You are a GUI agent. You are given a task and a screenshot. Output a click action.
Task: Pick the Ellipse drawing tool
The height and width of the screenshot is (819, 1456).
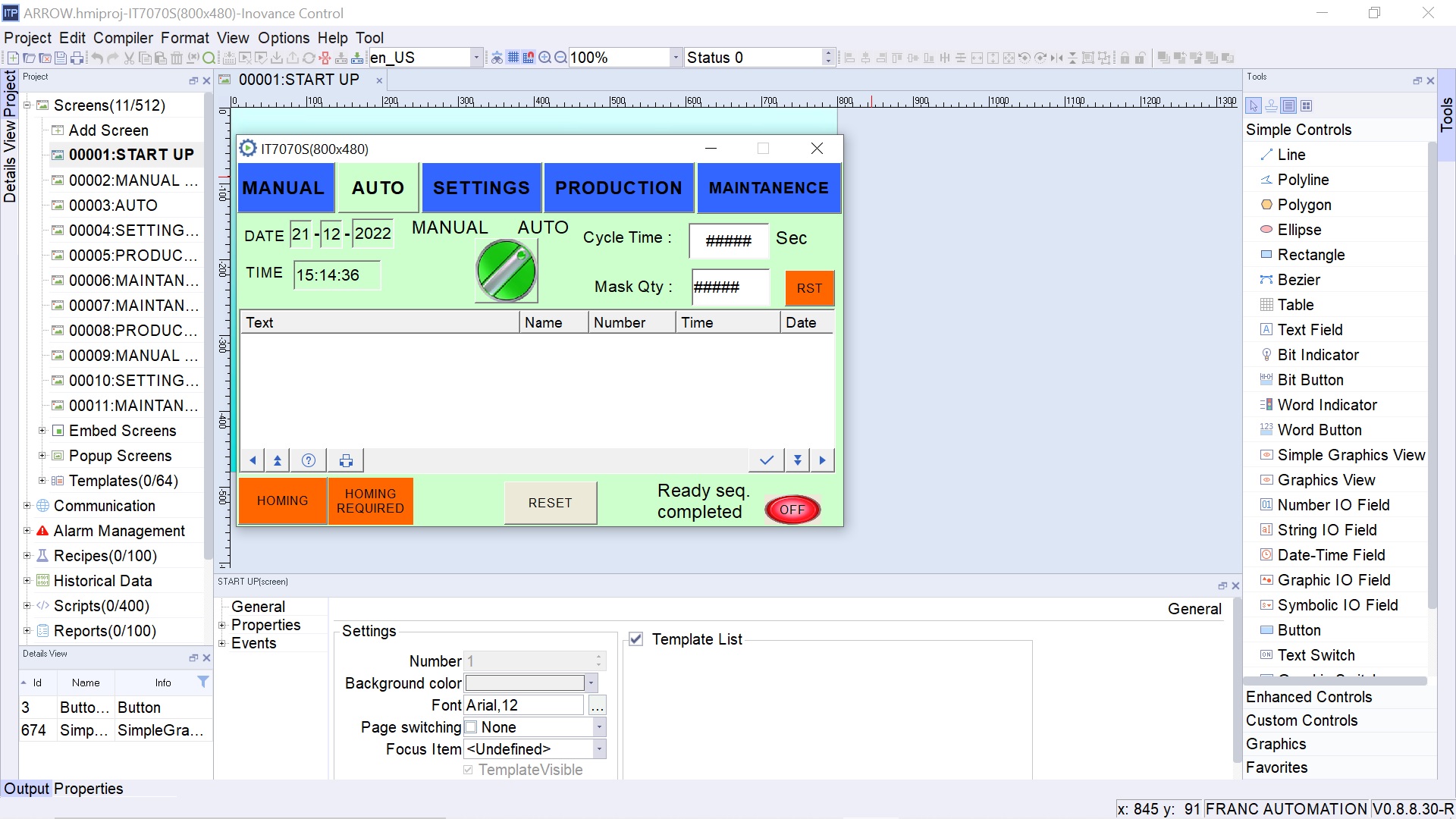click(1298, 230)
